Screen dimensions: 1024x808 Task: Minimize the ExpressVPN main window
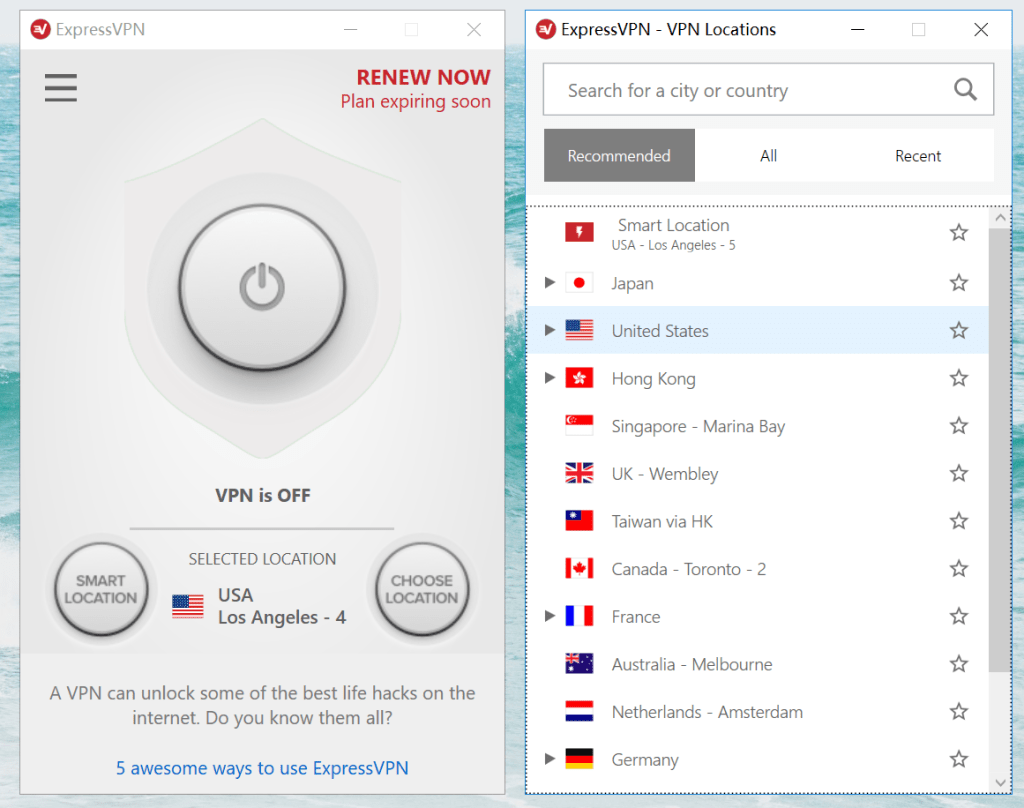pos(351,29)
